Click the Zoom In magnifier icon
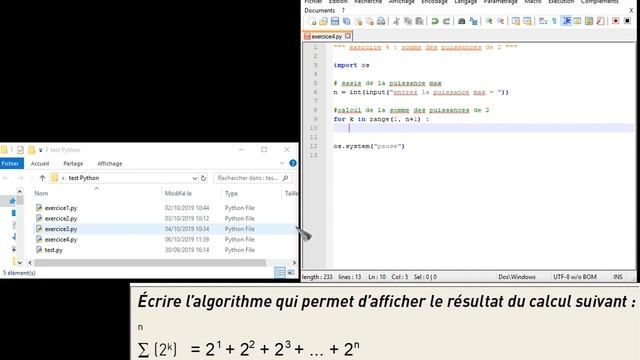The height and width of the screenshot is (360, 640). (x=489, y=21)
